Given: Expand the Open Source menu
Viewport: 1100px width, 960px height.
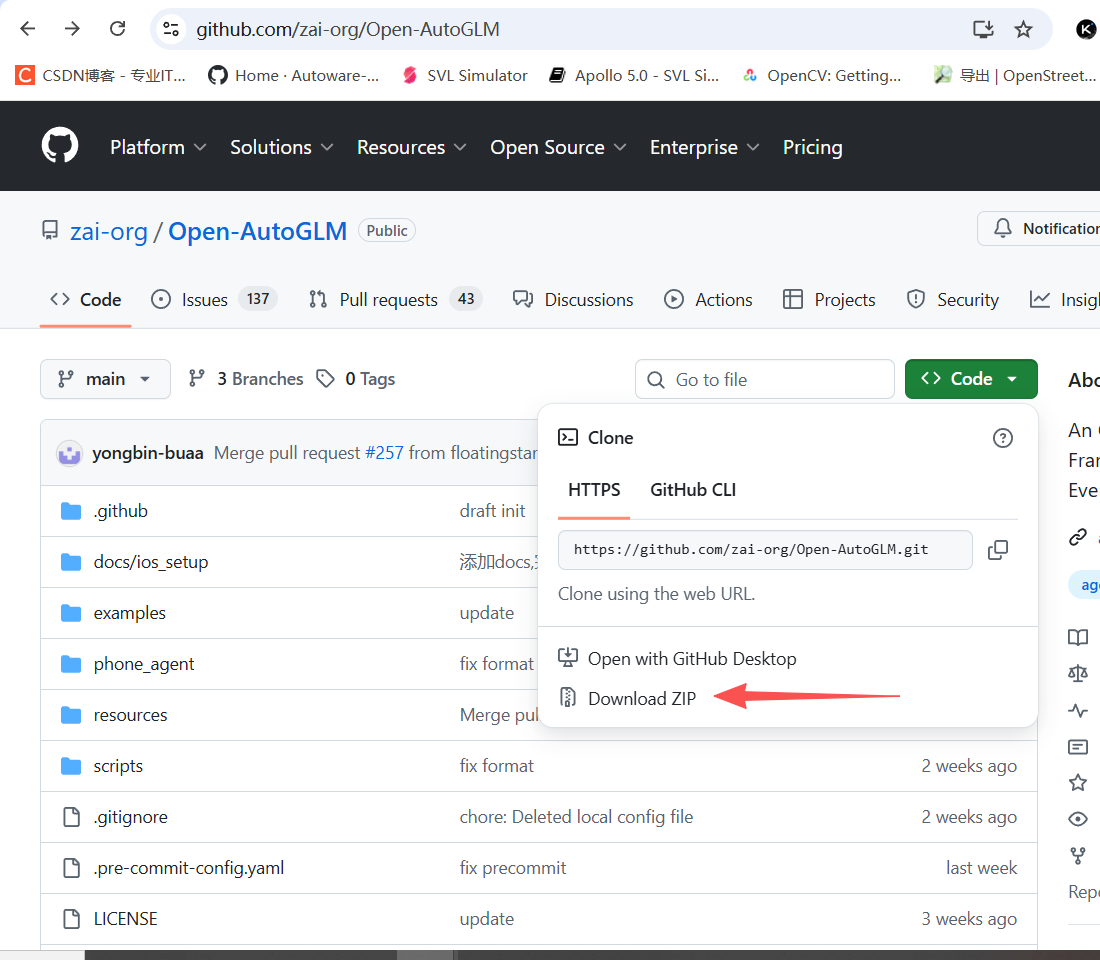Looking at the screenshot, I should (558, 147).
